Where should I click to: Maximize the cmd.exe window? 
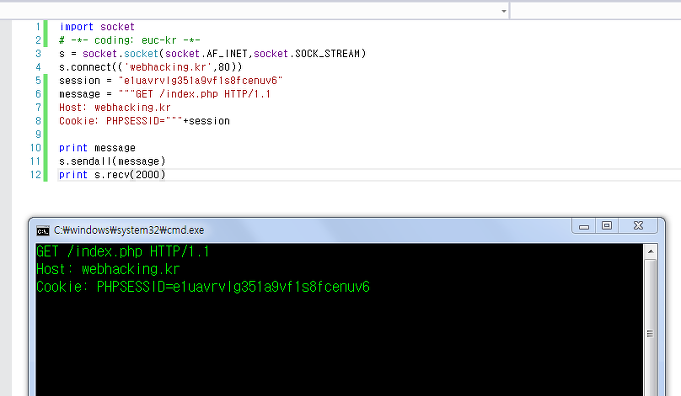click(607, 226)
